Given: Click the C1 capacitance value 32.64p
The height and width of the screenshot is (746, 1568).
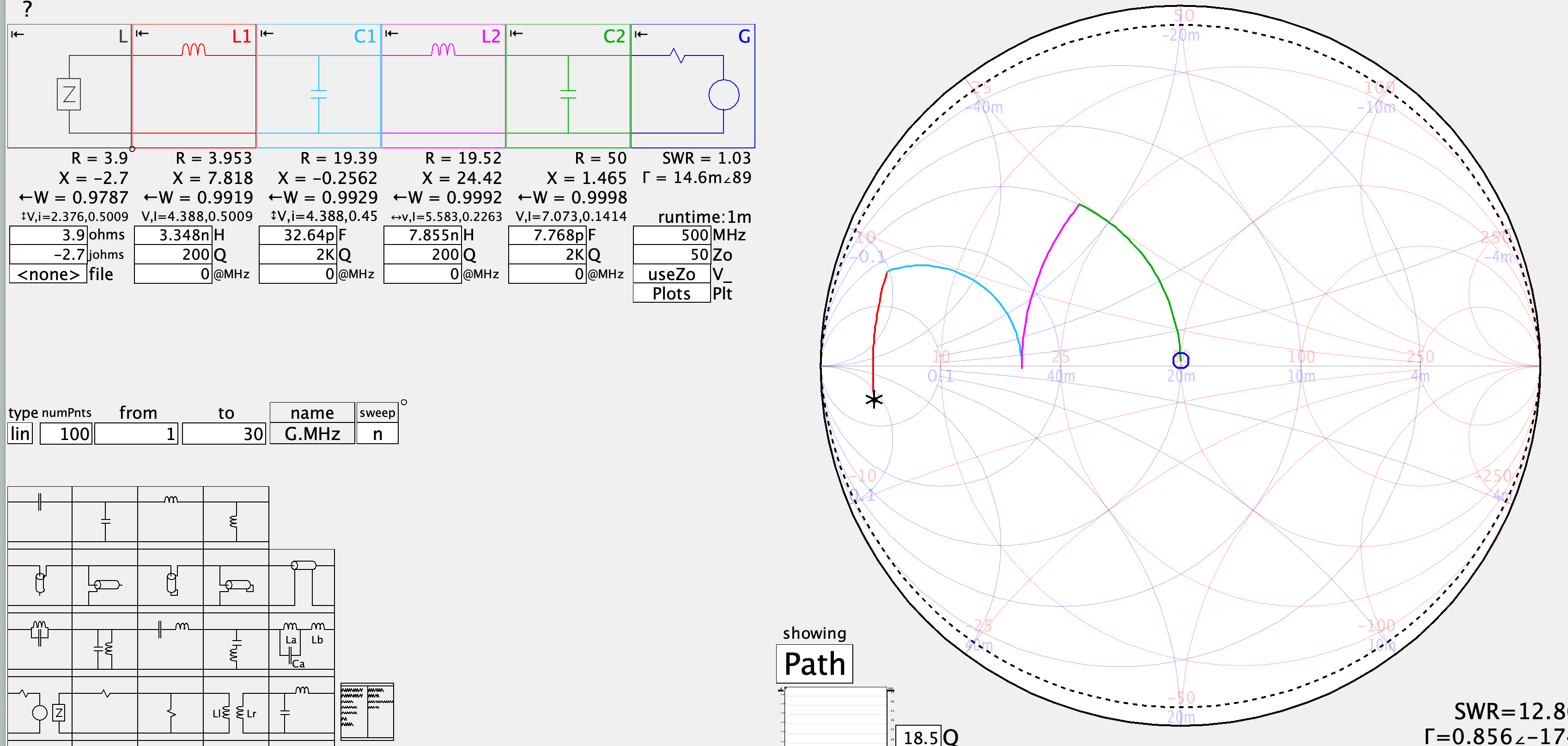Looking at the screenshot, I should point(298,235).
